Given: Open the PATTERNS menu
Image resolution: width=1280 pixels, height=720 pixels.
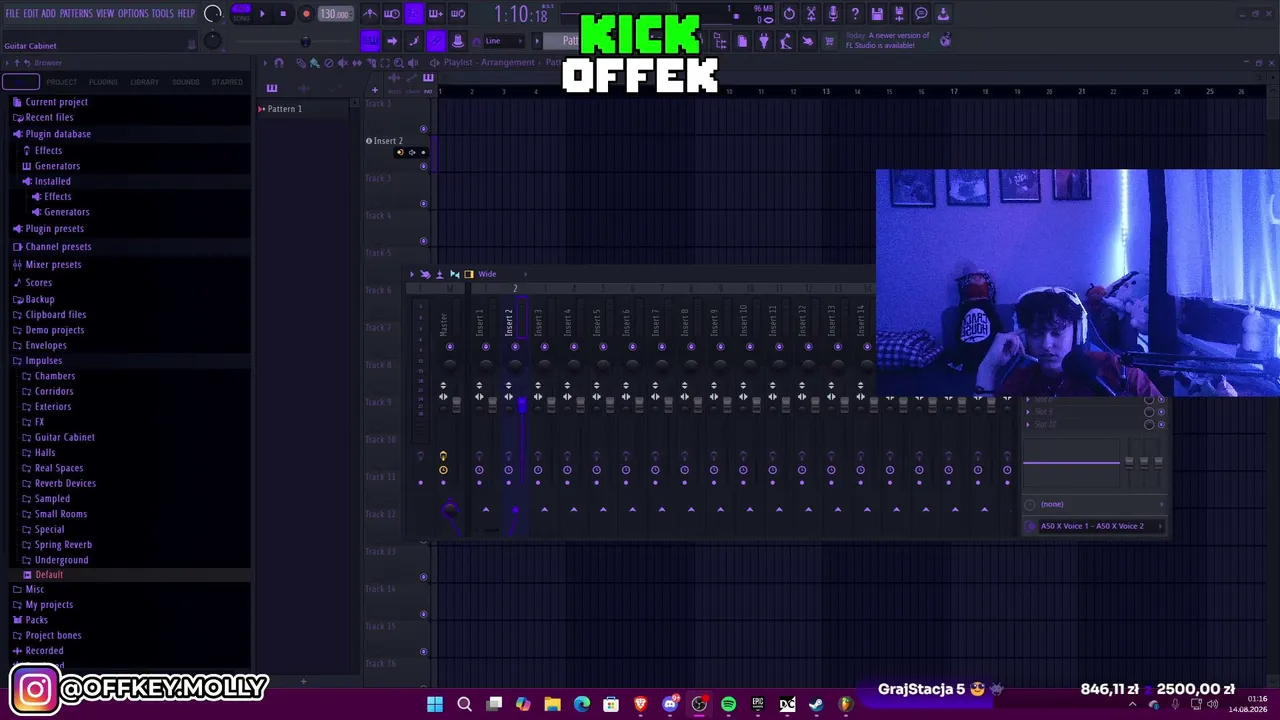Looking at the screenshot, I should pos(76,14).
